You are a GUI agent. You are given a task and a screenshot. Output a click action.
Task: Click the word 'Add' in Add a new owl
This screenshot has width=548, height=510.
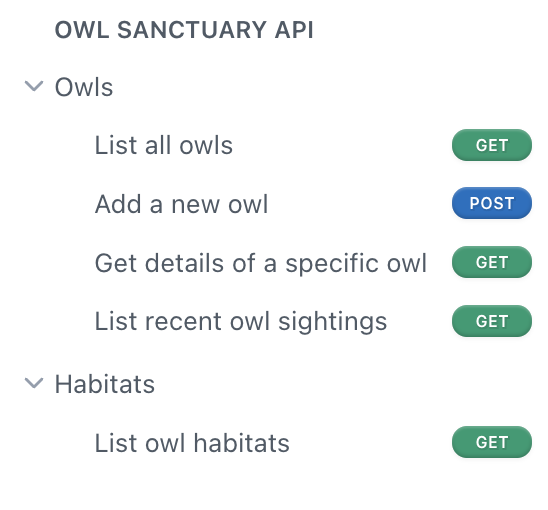tap(118, 203)
